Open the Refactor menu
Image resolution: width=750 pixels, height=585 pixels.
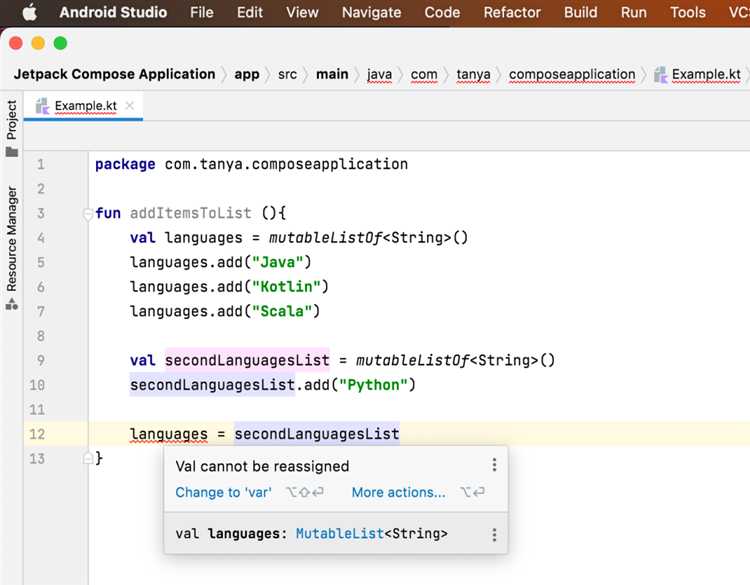coord(512,12)
